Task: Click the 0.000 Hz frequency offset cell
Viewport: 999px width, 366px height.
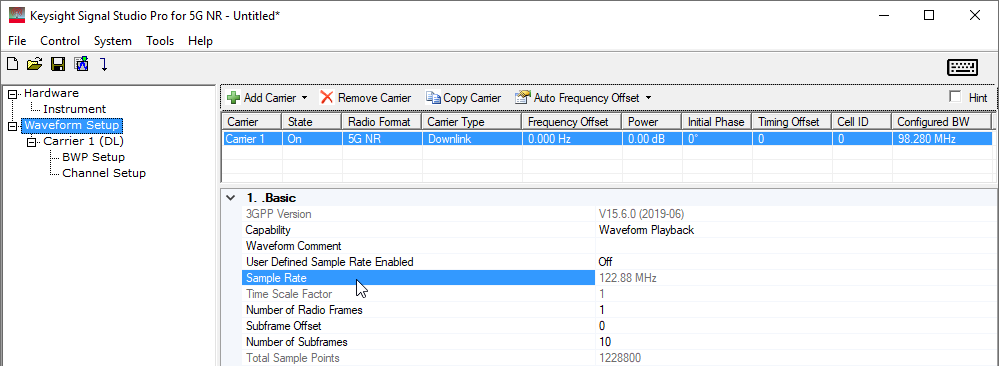Action: 572,138
